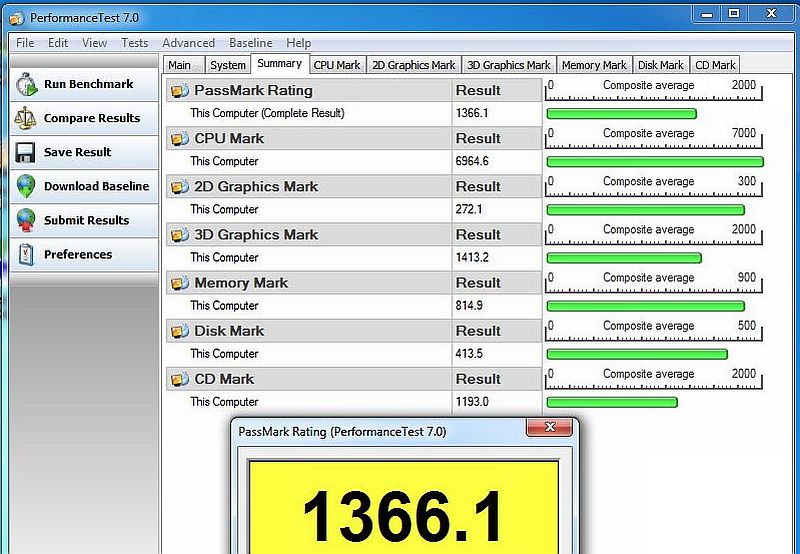Viewport: 800px width, 554px height.
Task: Switch to the CD Mark tab
Action: [715, 65]
